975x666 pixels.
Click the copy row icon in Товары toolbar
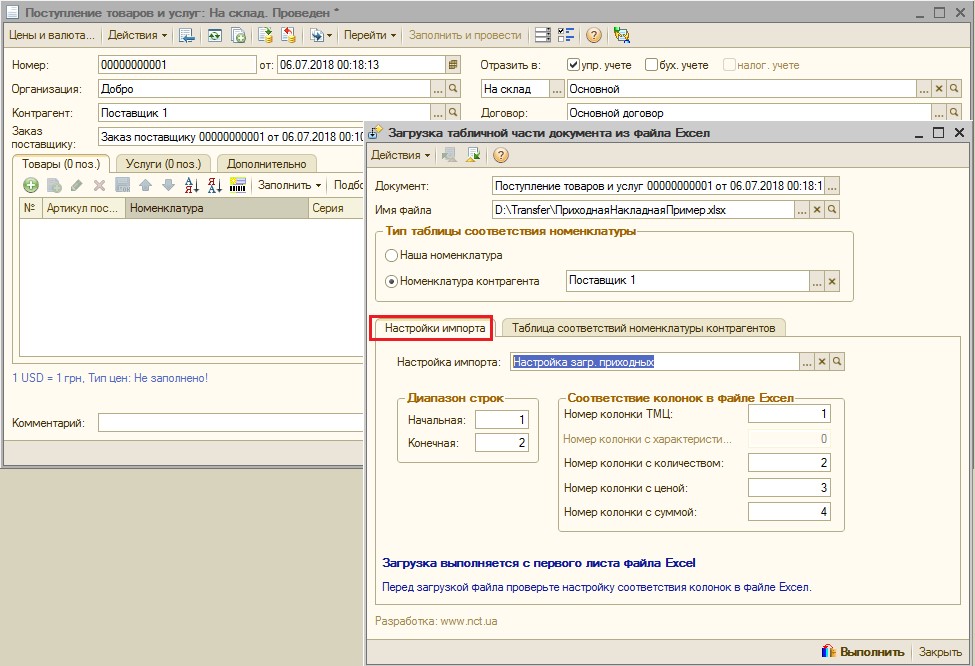(54, 185)
